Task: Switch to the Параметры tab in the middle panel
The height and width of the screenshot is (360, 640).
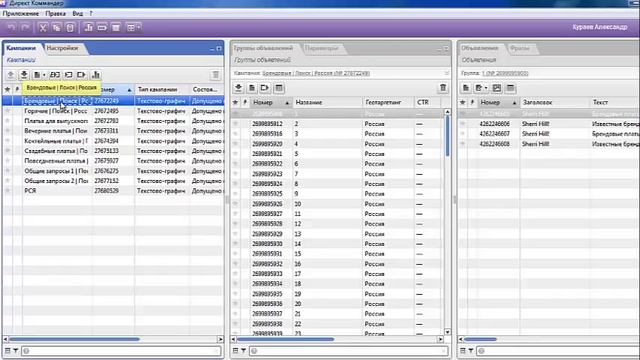Action: coord(322,48)
